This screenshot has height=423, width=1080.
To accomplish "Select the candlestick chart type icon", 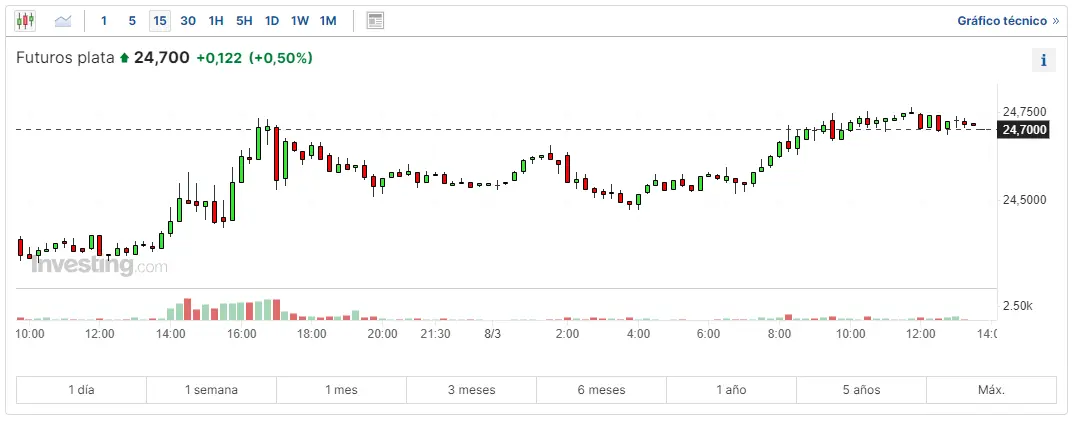I will pos(25,20).
